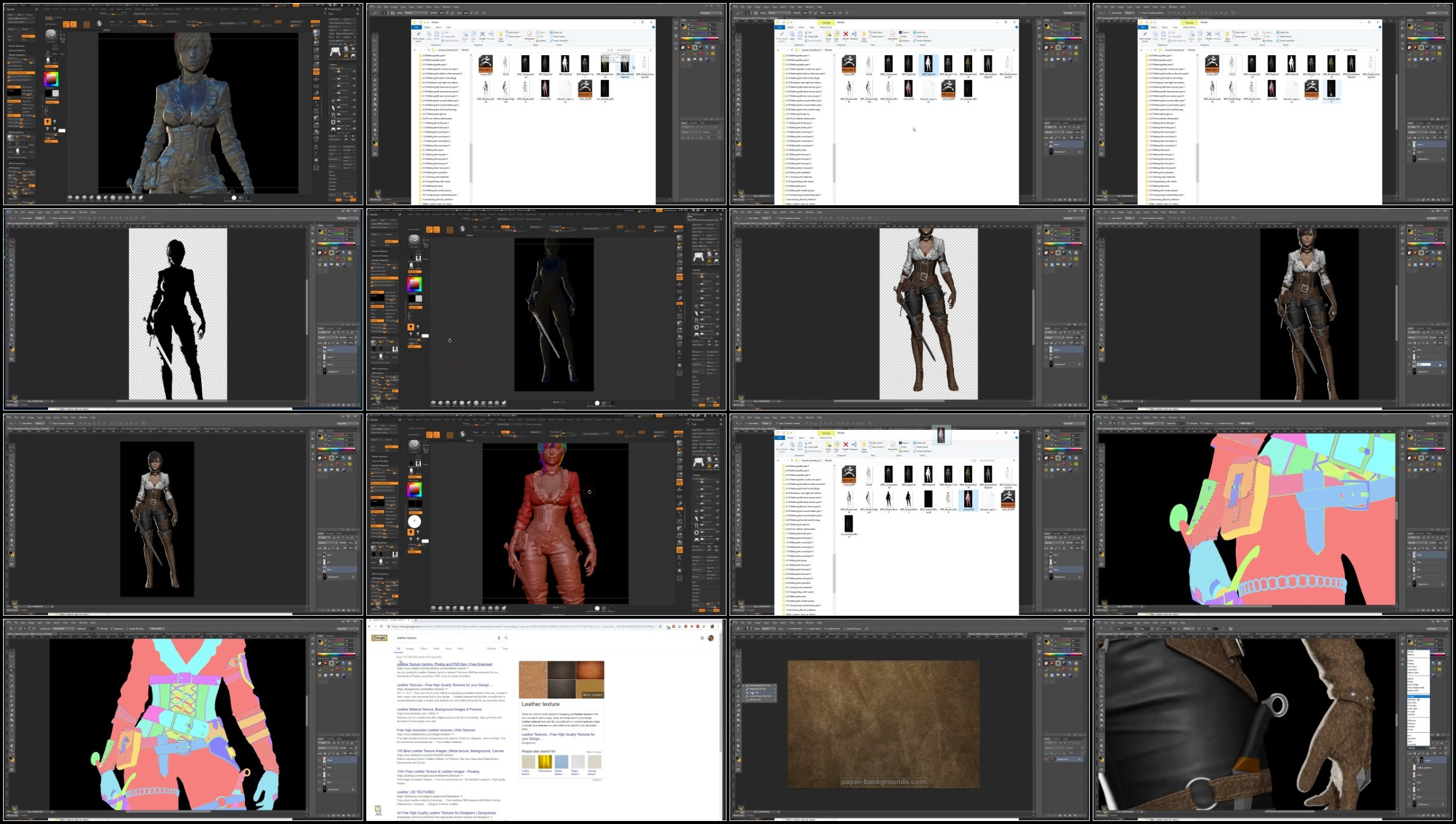Expand the More dropdown in Google tabs
The height and width of the screenshot is (824, 1456).
[x=461, y=649]
